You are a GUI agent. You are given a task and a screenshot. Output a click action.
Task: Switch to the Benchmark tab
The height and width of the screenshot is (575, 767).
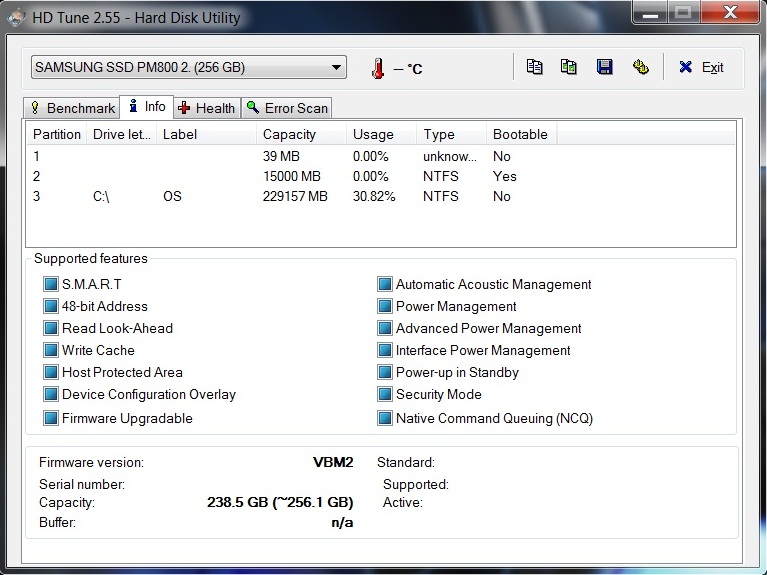72,108
